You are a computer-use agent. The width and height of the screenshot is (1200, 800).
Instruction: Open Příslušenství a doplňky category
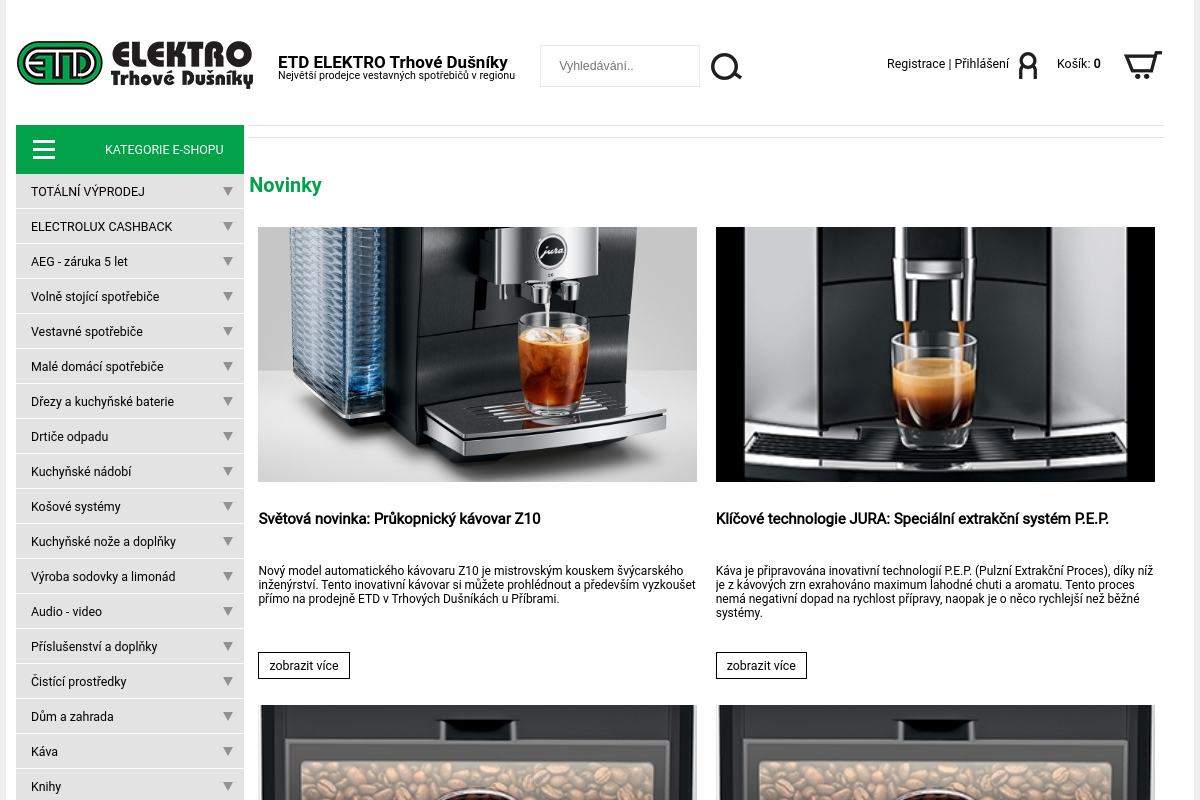point(94,647)
